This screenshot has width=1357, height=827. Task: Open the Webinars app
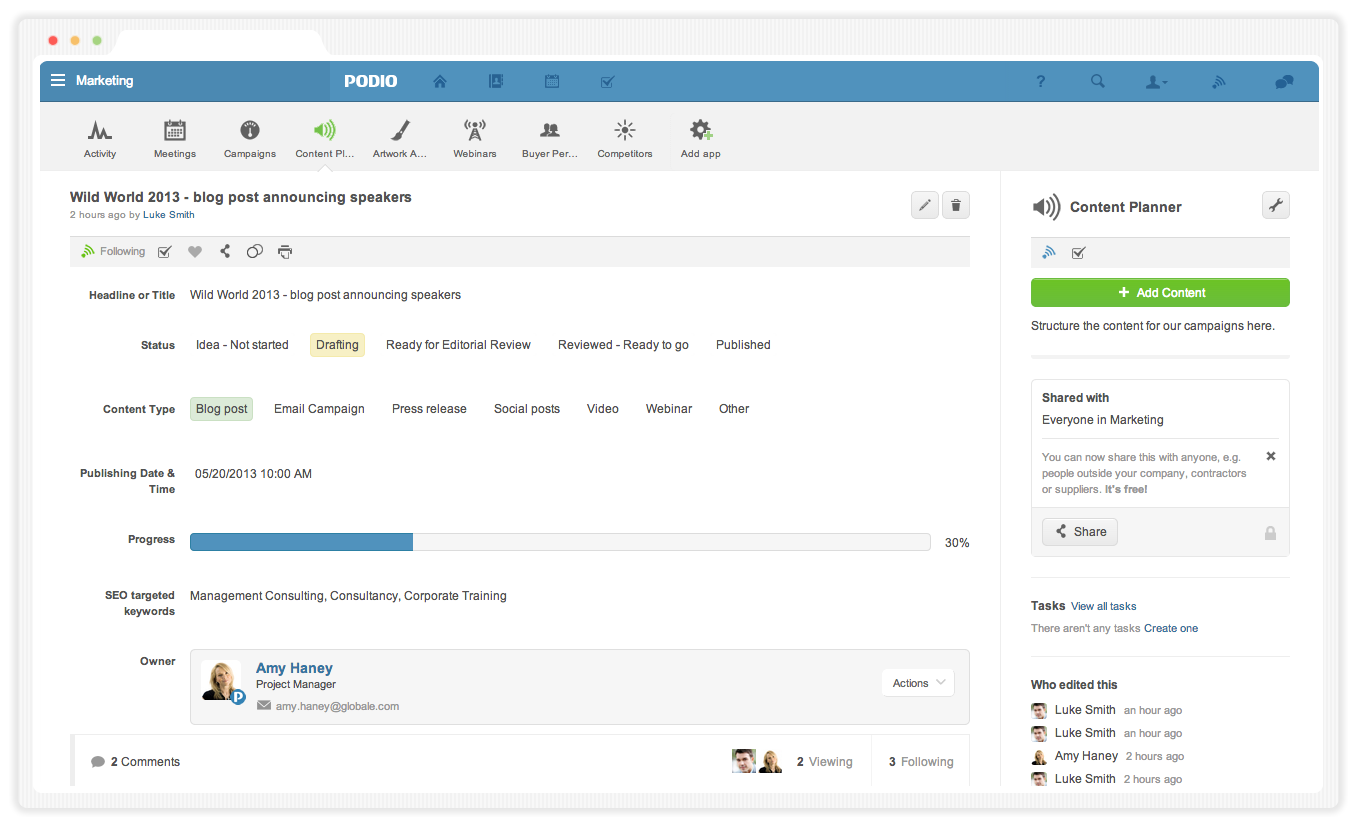click(x=474, y=138)
